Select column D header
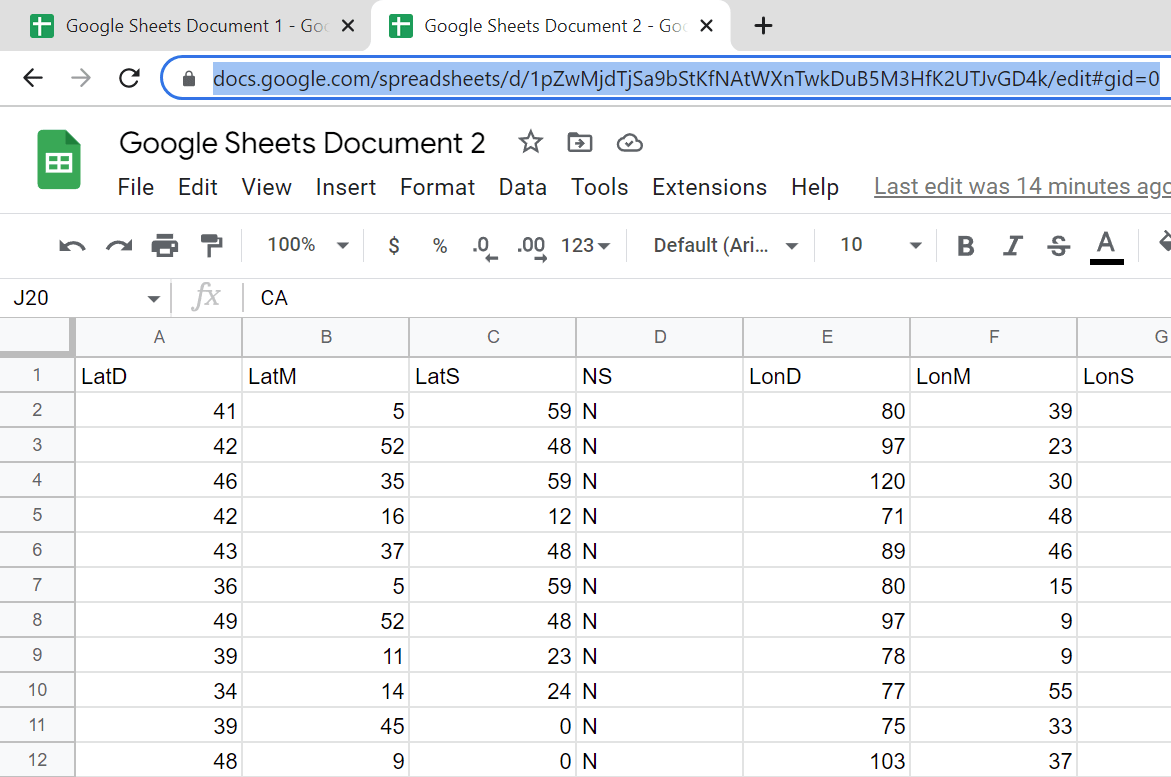1171x777 pixels. click(x=660, y=337)
